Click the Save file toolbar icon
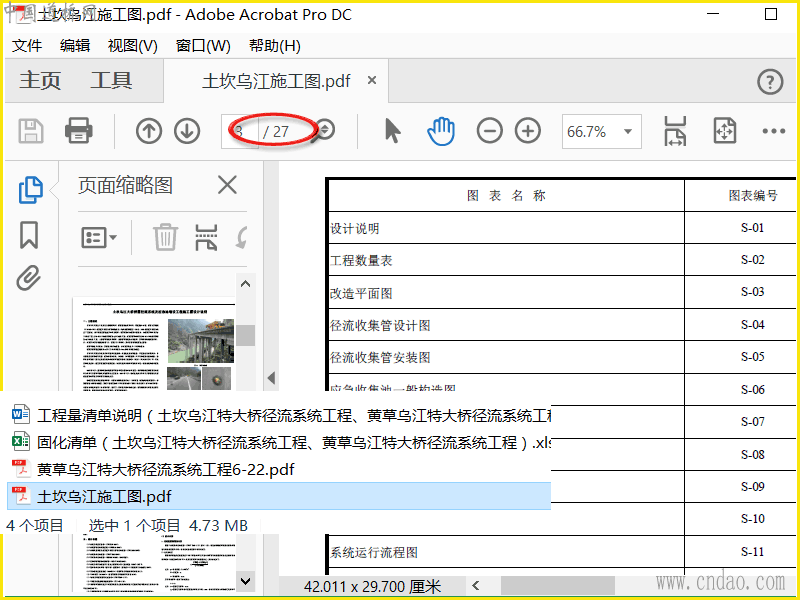The height and width of the screenshot is (600, 800). pos(31,131)
